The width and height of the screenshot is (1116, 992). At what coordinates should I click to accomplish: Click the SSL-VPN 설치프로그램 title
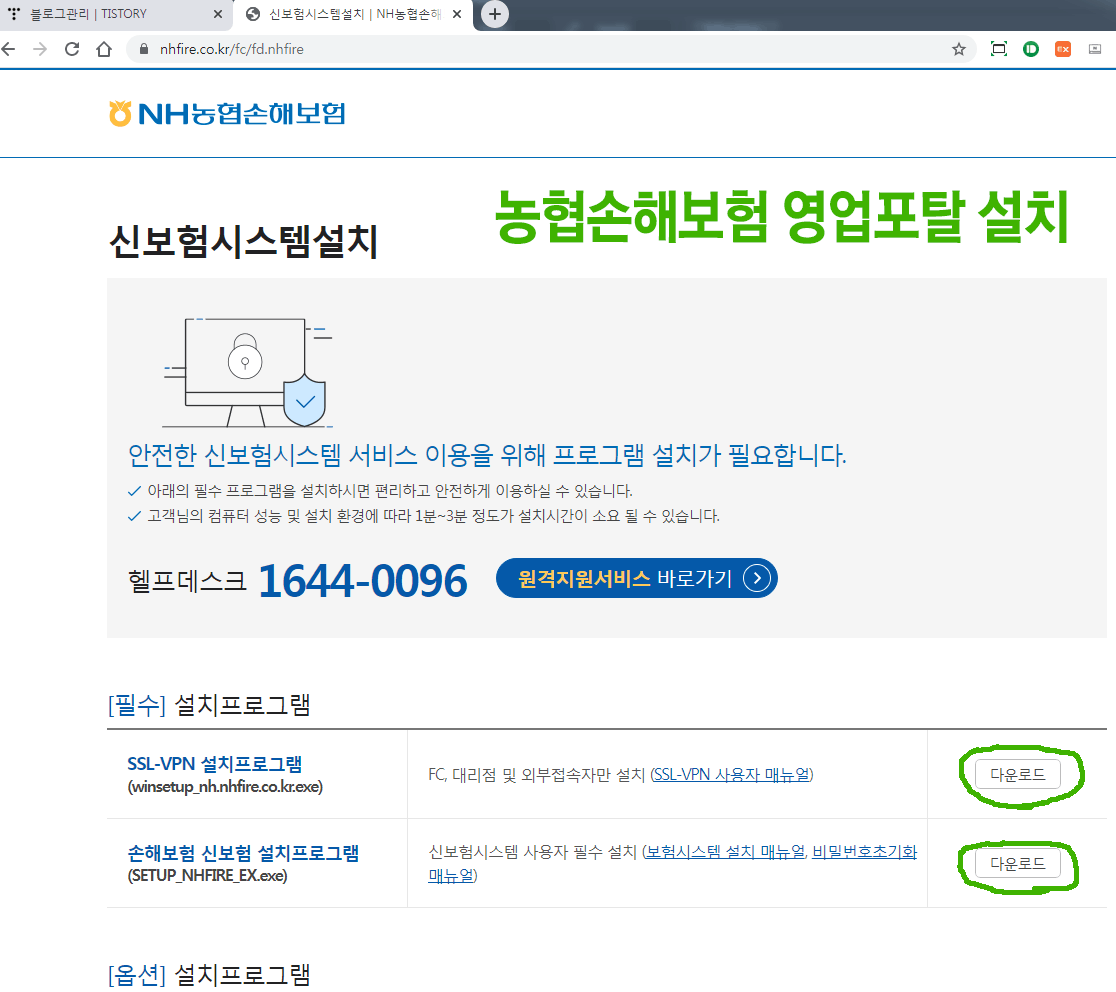tap(214, 764)
